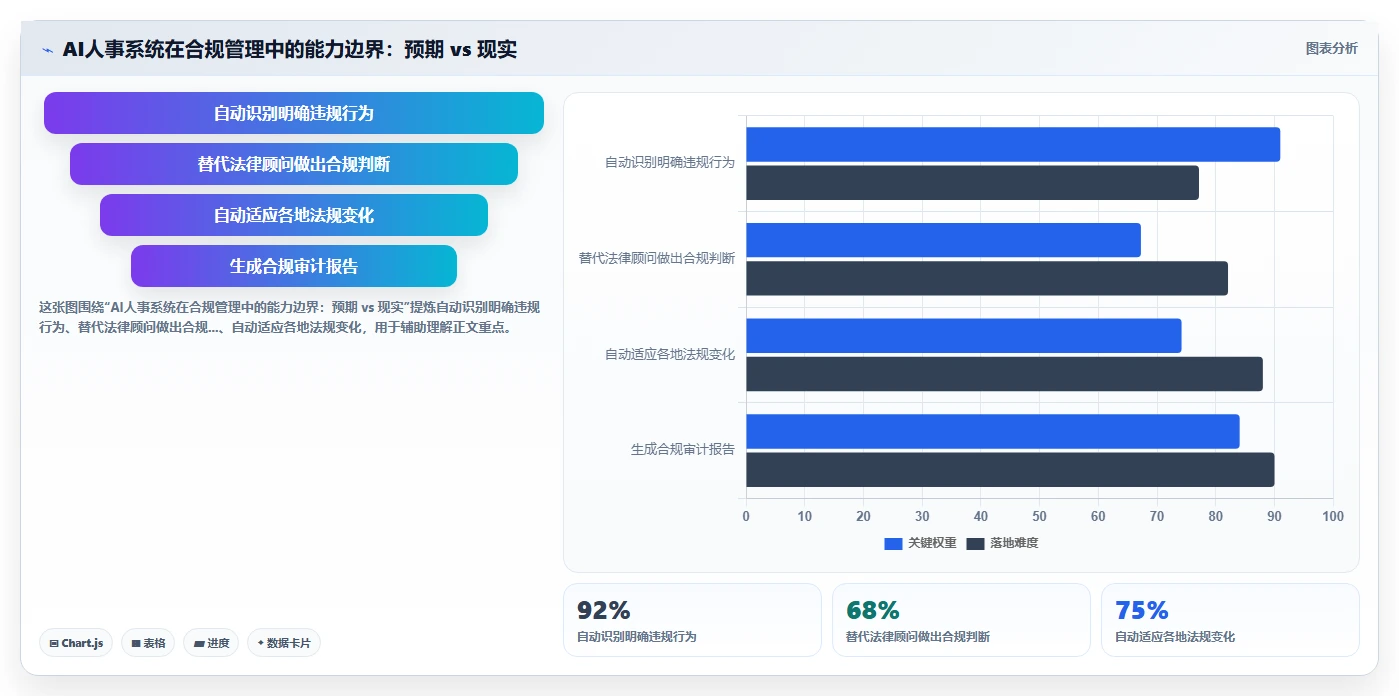The width and height of the screenshot is (1399, 696).
Task: Click x-axis tick value 0
Action: [x=746, y=516]
